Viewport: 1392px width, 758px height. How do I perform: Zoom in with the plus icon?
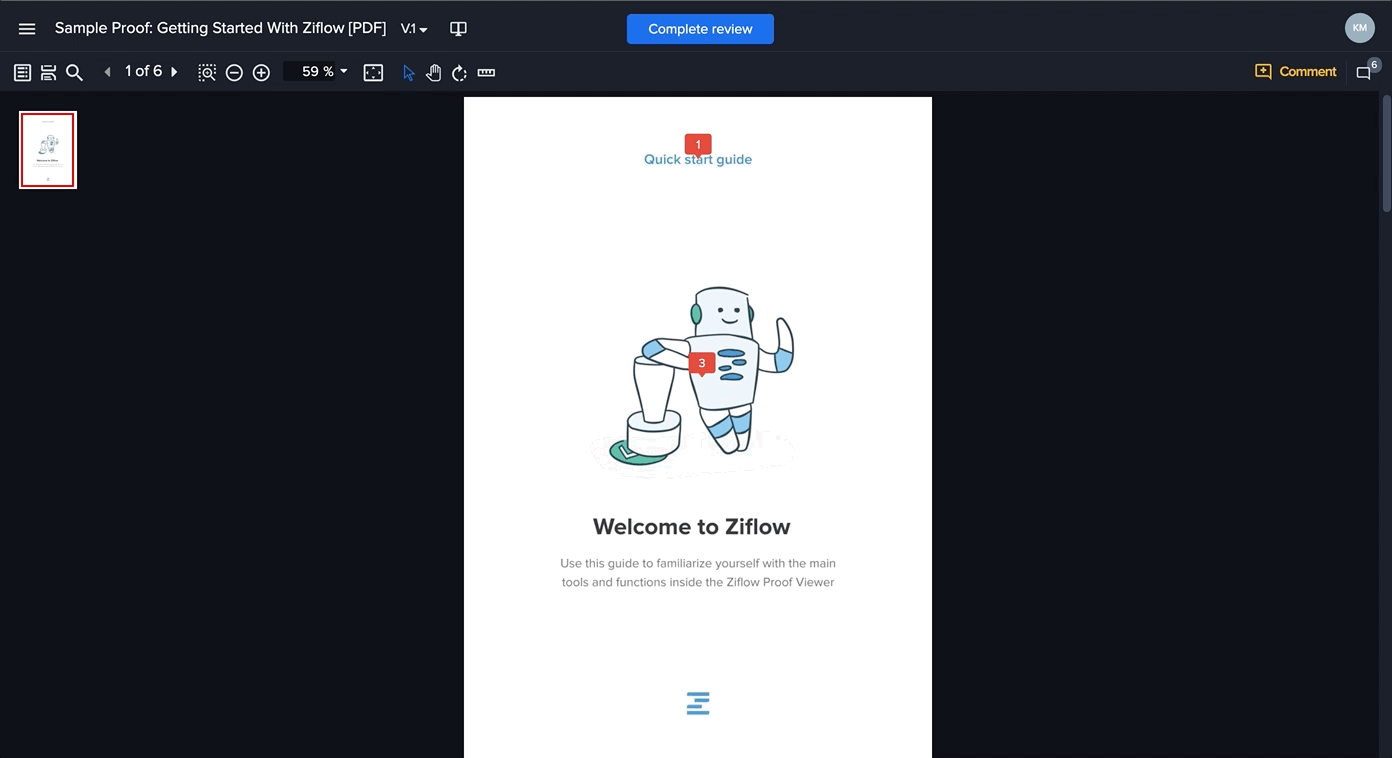[x=261, y=72]
